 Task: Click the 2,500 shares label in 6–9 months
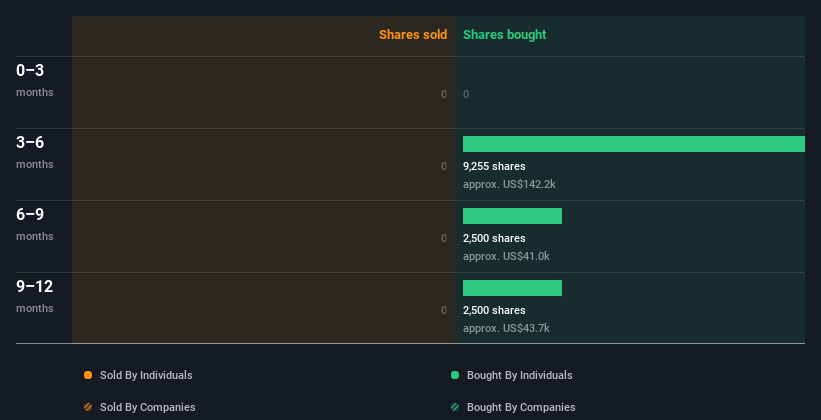(x=494, y=238)
